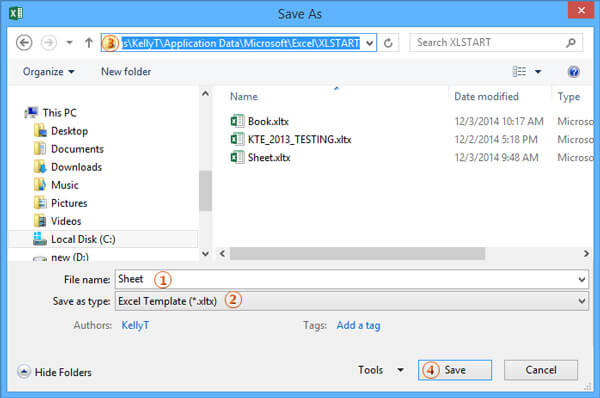Open the Tools dropdown menu
600x398 pixels.
pos(381,370)
